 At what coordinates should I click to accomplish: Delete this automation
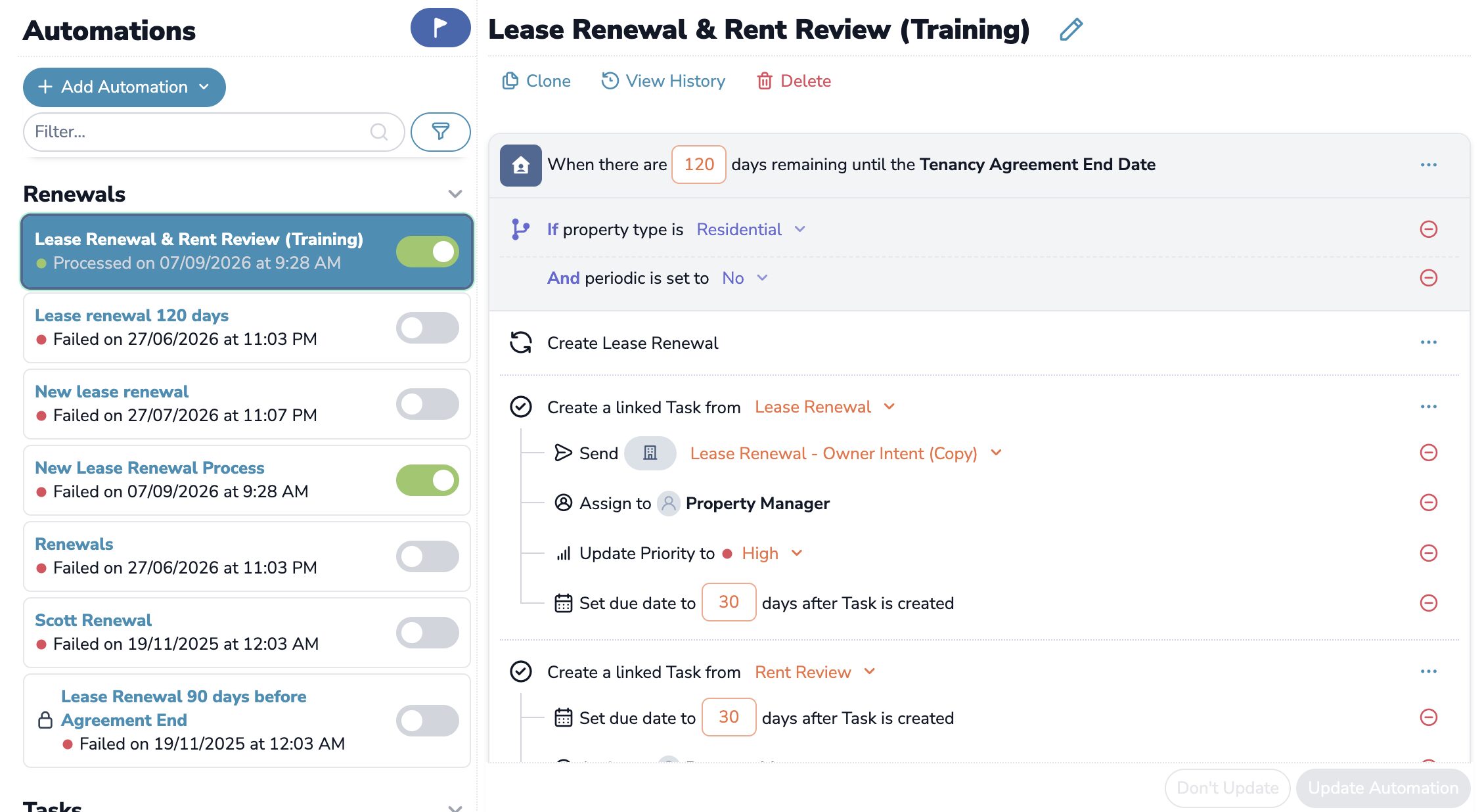click(794, 81)
